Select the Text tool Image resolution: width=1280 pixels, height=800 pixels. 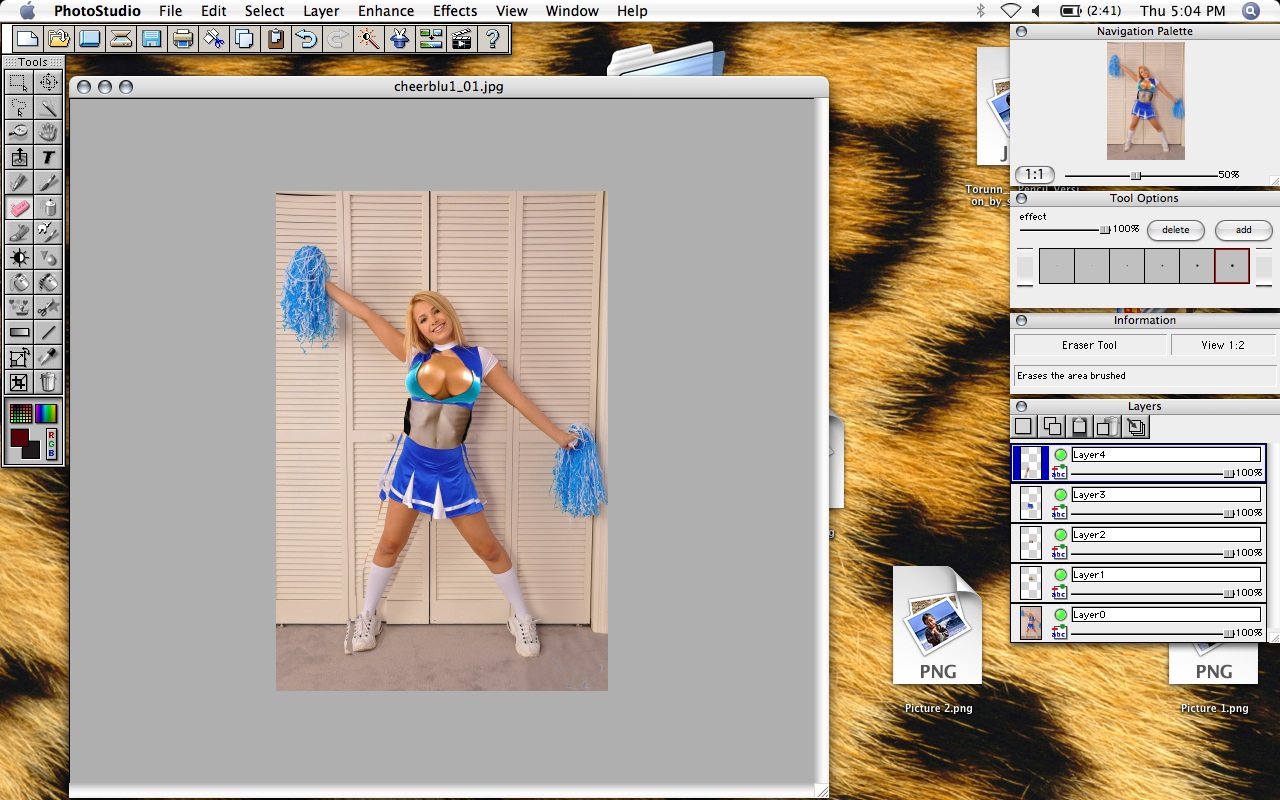pos(48,157)
